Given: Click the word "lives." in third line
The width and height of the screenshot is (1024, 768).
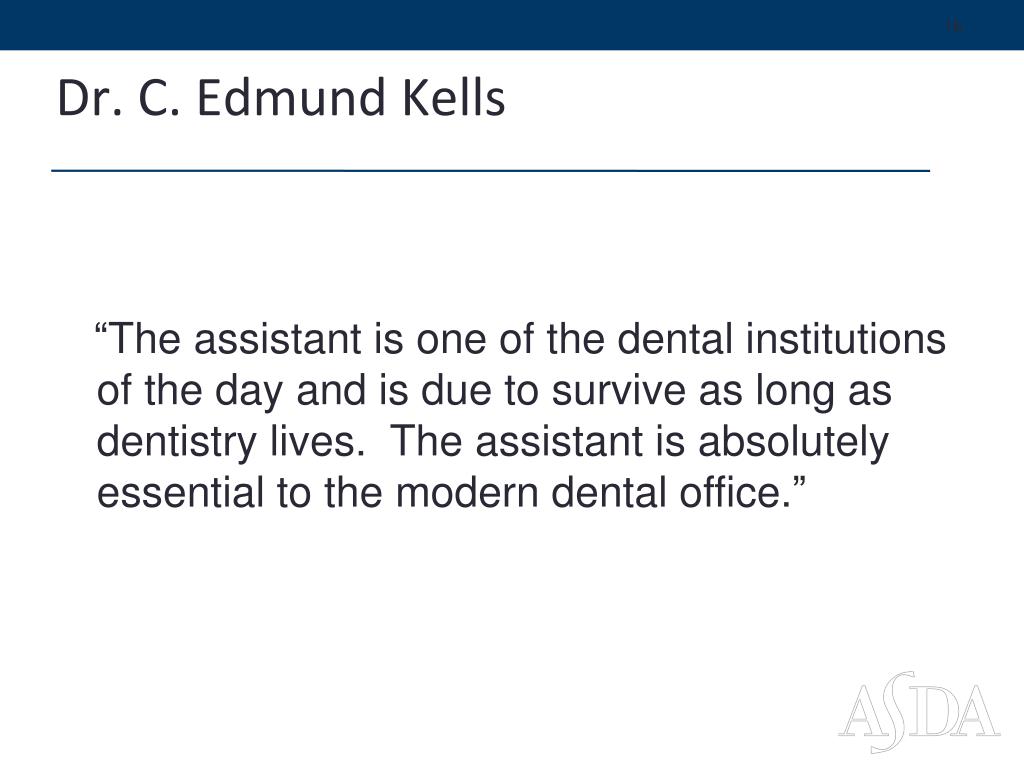Looking at the screenshot, I should coord(317,442).
